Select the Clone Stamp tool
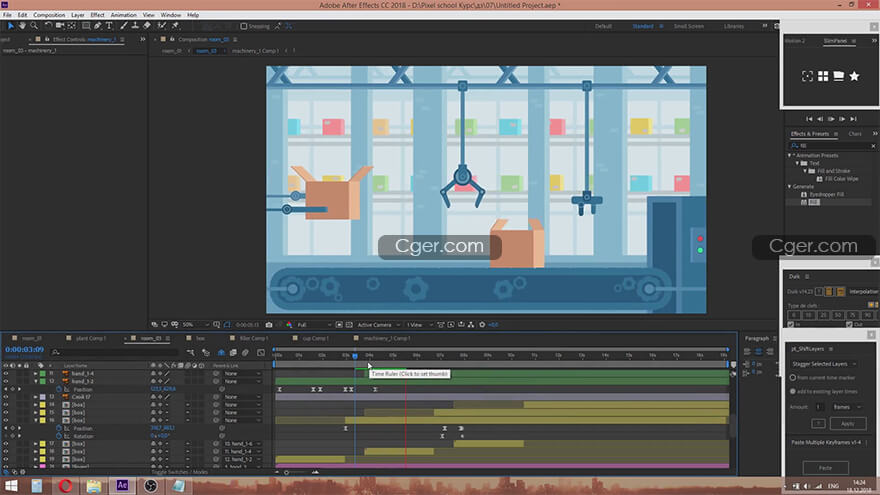880x495 pixels. pos(135,26)
